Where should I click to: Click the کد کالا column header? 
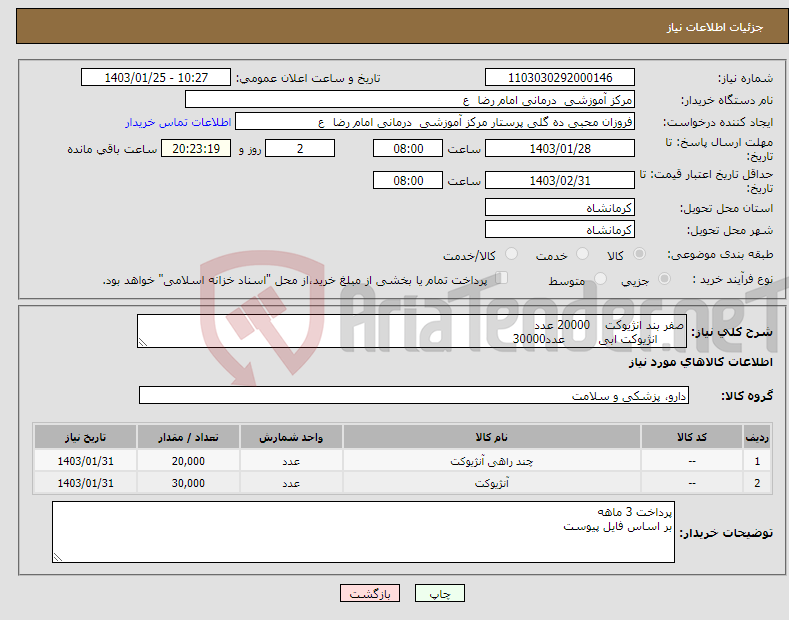coord(692,437)
